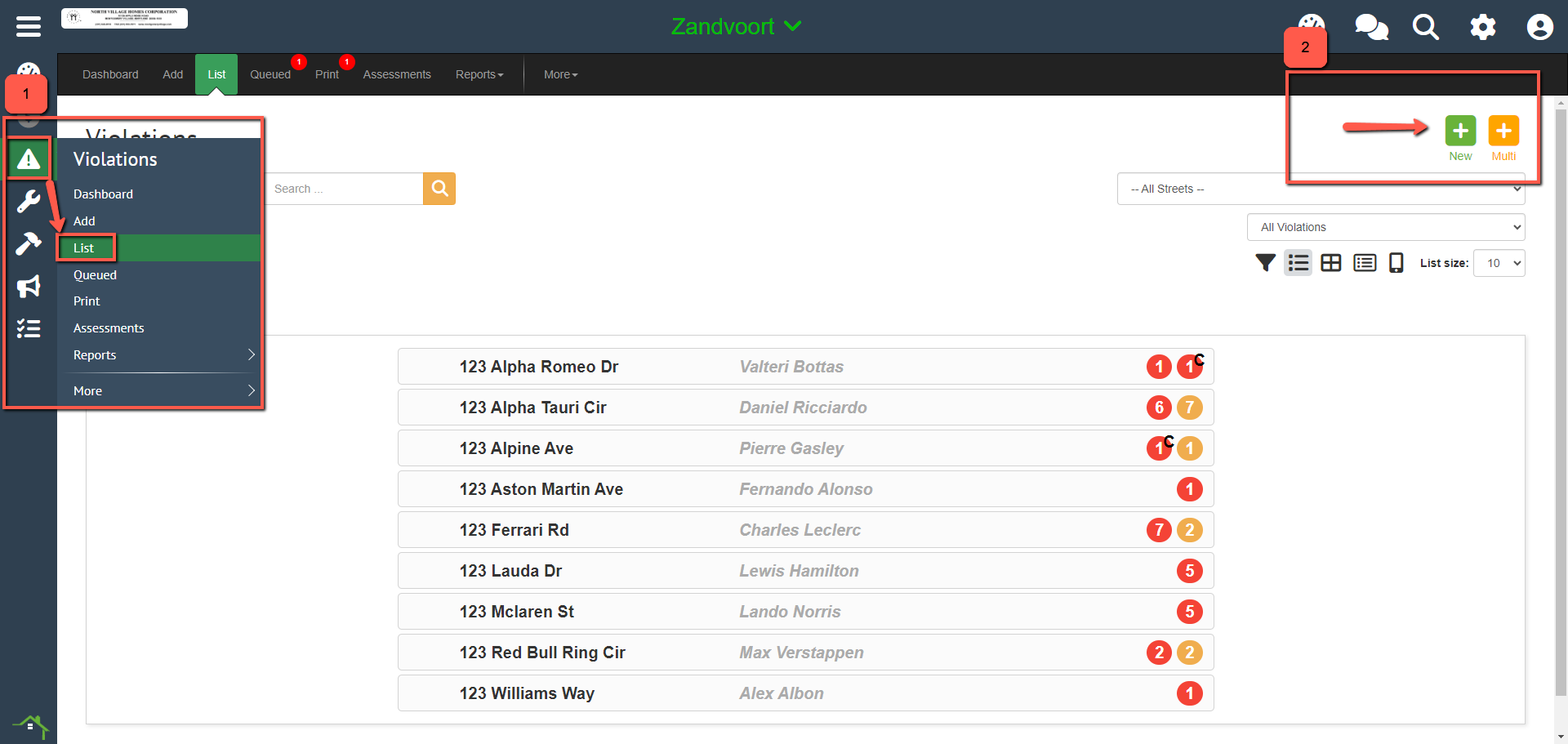Viewport: 1568px width, 744px height.
Task: Open the megaphone announcements sidebar icon
Action: 29,286
